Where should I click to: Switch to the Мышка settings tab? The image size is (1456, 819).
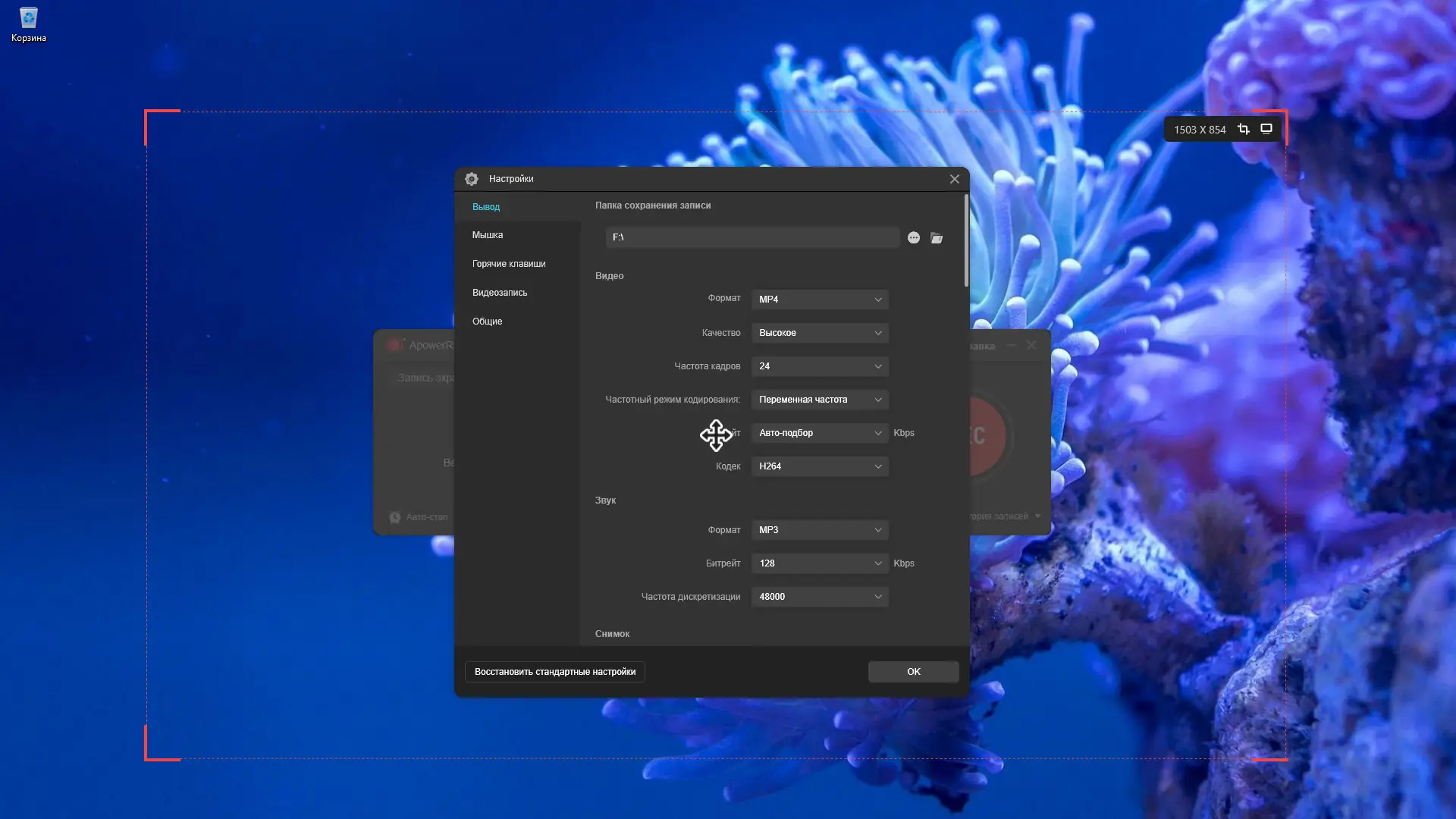pos(488,235)
